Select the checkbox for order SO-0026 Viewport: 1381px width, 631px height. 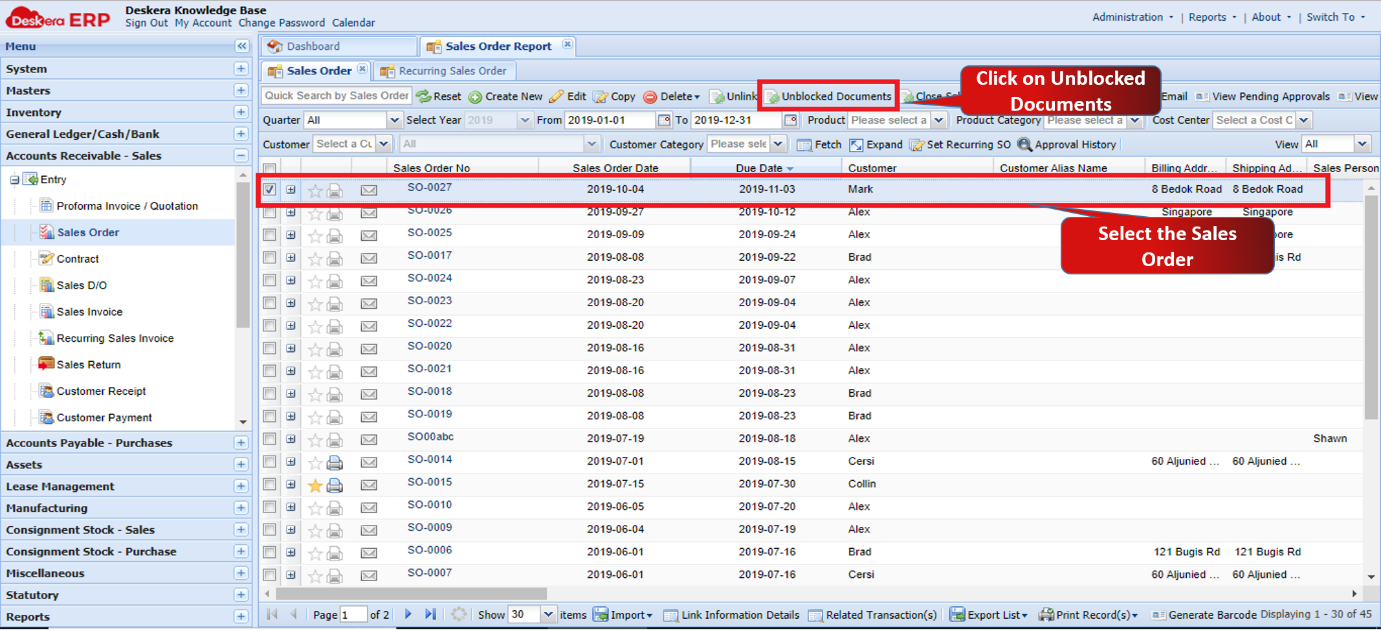click(x=269, y=211)
